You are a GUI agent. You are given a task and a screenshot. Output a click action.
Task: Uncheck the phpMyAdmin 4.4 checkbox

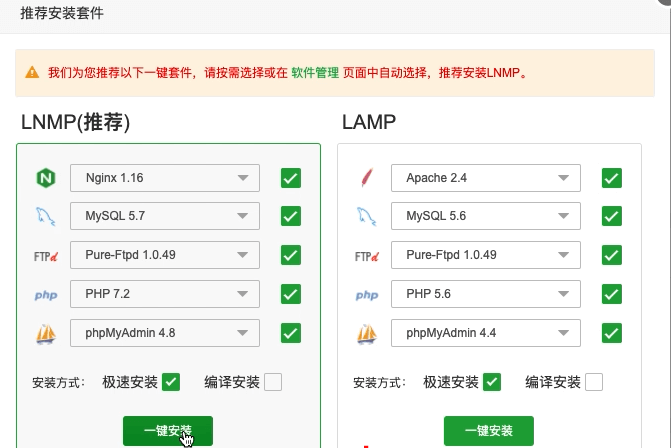pyautogui.click(x=612, y=333)
